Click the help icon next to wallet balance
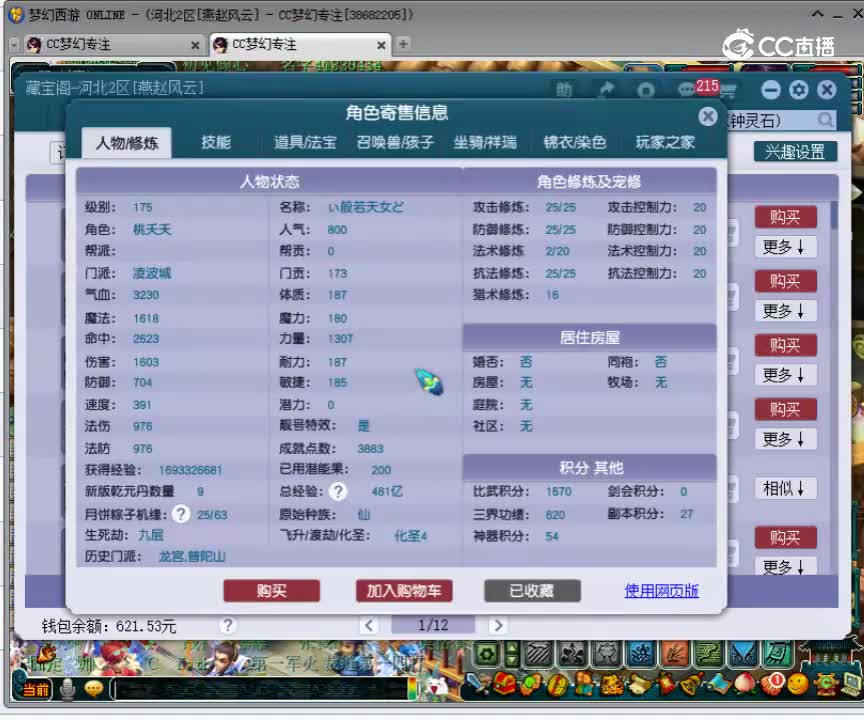This screenshot has height=720, width=864. (x=228, y=625)
